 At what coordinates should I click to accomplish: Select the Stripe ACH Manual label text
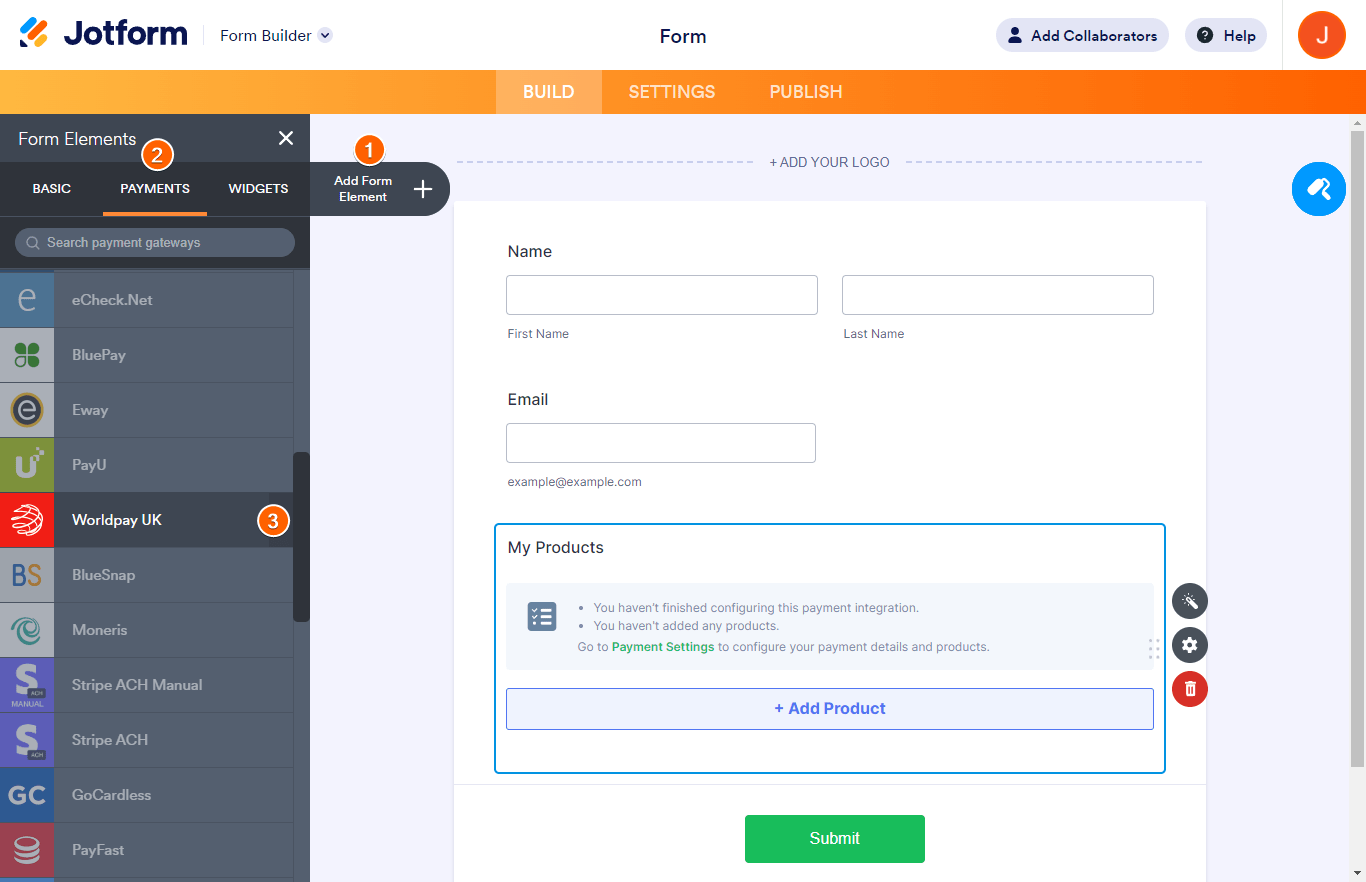click(x=137, y=685)
